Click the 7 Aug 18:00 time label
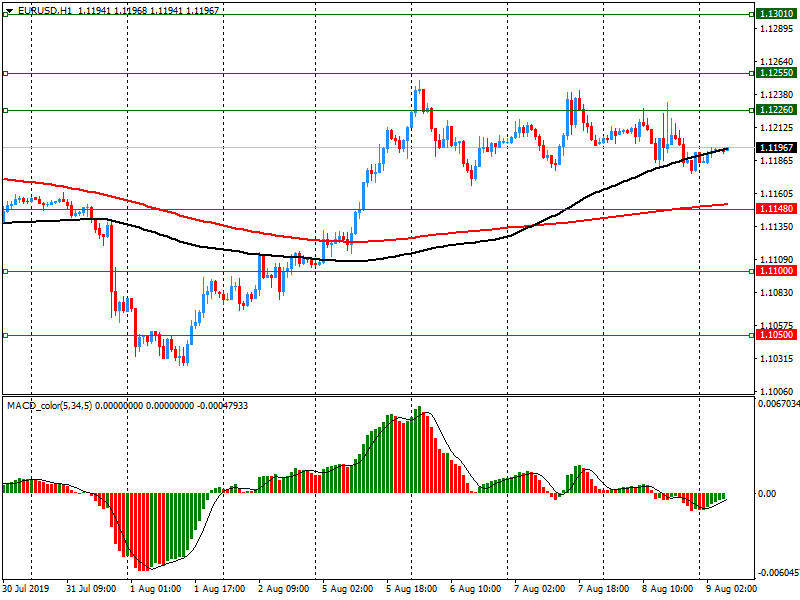This screenshot has width=800, height=600. (x=604, y=589)
